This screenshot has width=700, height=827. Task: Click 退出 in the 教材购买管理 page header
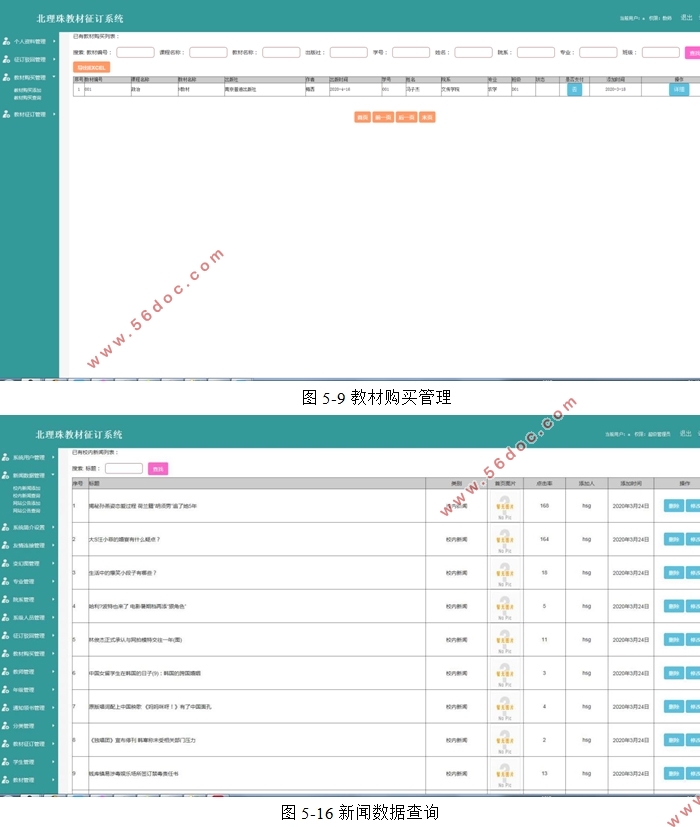[686, 17]
